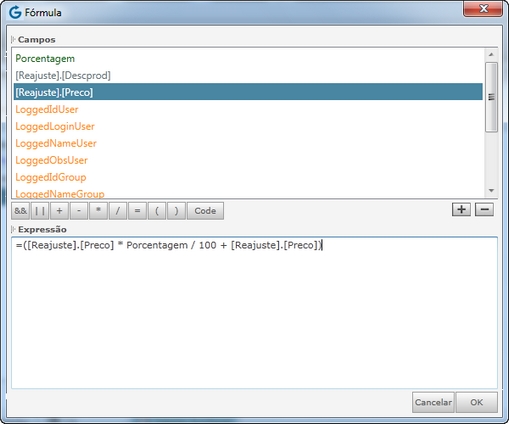Insert the multiplication asterisk operator

98,211
